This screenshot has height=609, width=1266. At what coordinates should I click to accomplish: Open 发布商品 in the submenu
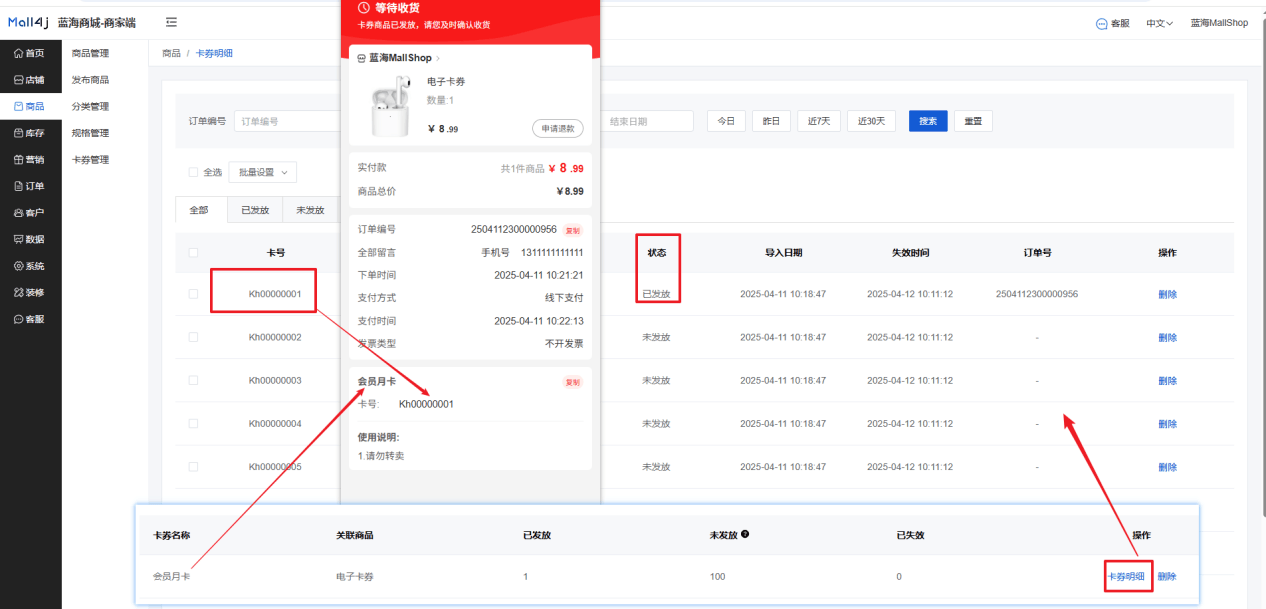90,80
